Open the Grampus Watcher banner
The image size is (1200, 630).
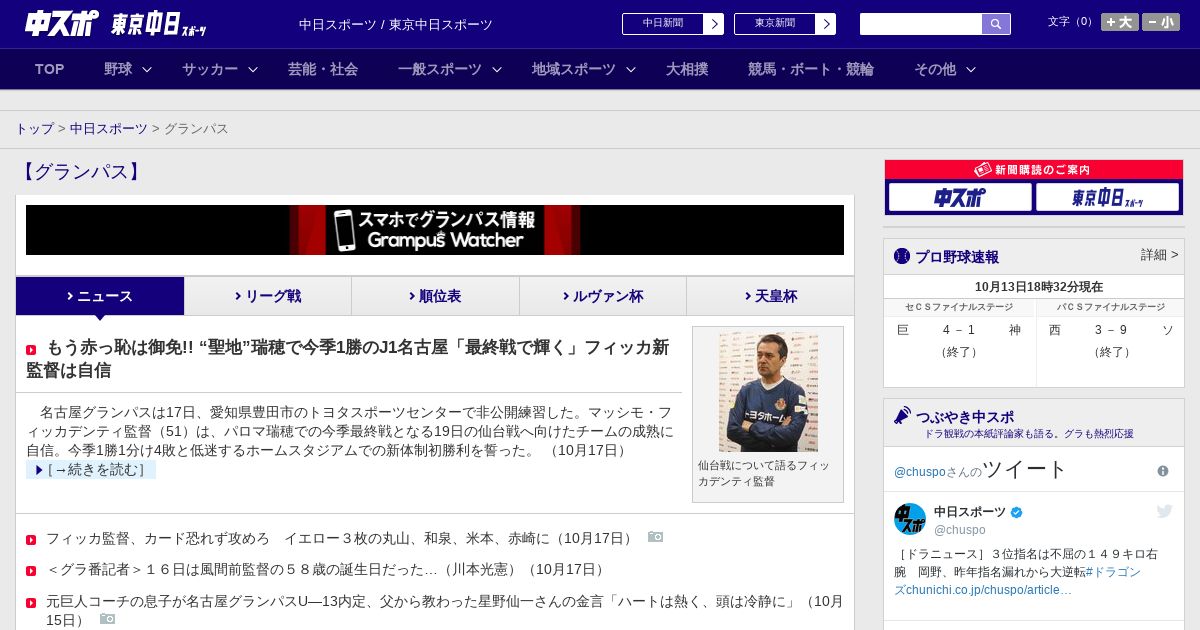pos(435,230)
